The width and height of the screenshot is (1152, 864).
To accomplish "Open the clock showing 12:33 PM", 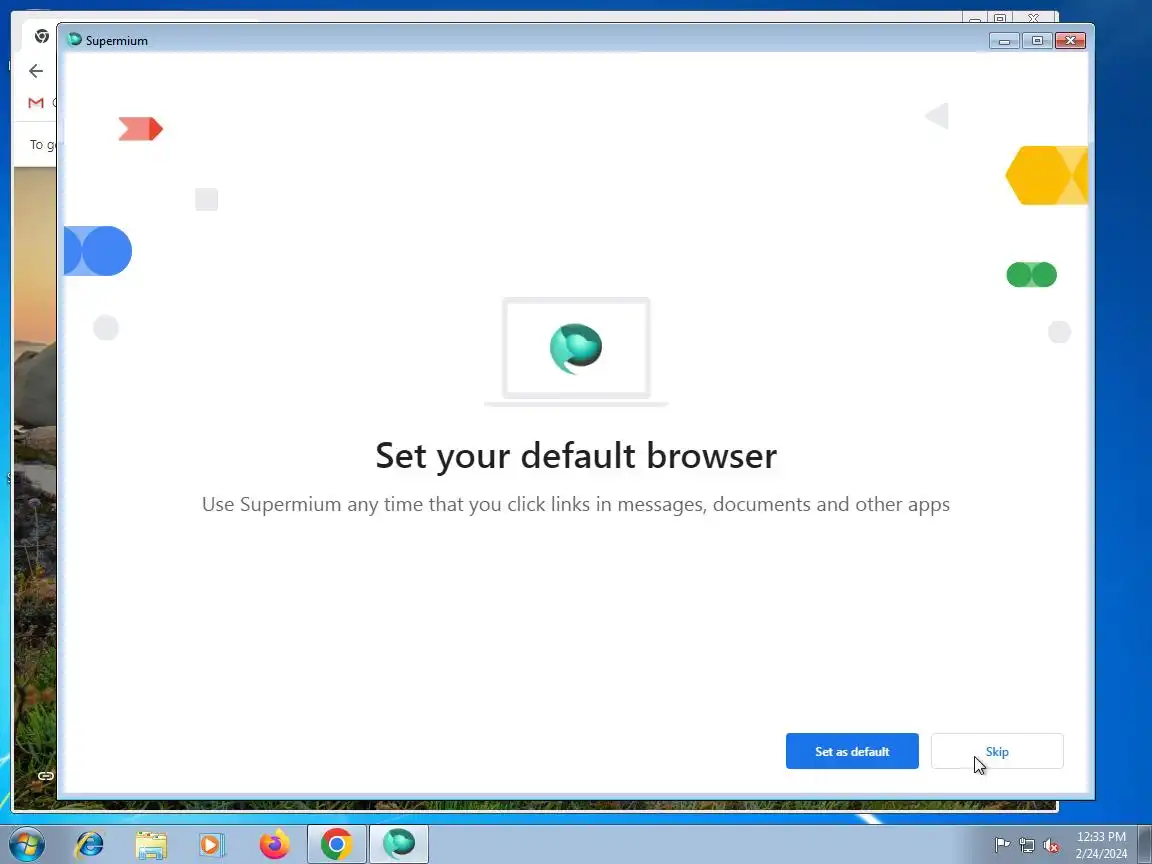I will coord(1101,845).
